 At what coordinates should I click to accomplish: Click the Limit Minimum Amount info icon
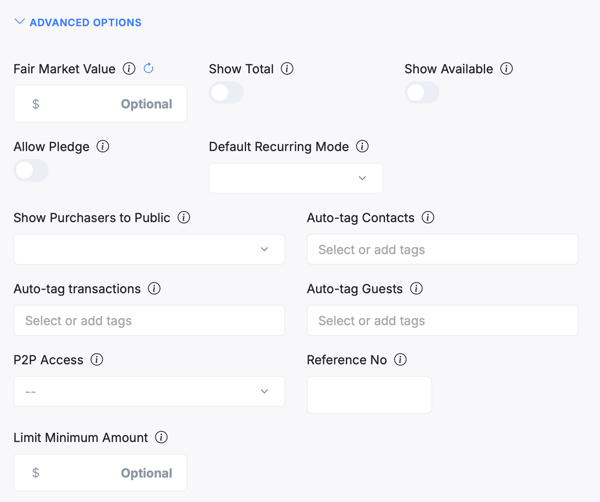coord(161,438)
